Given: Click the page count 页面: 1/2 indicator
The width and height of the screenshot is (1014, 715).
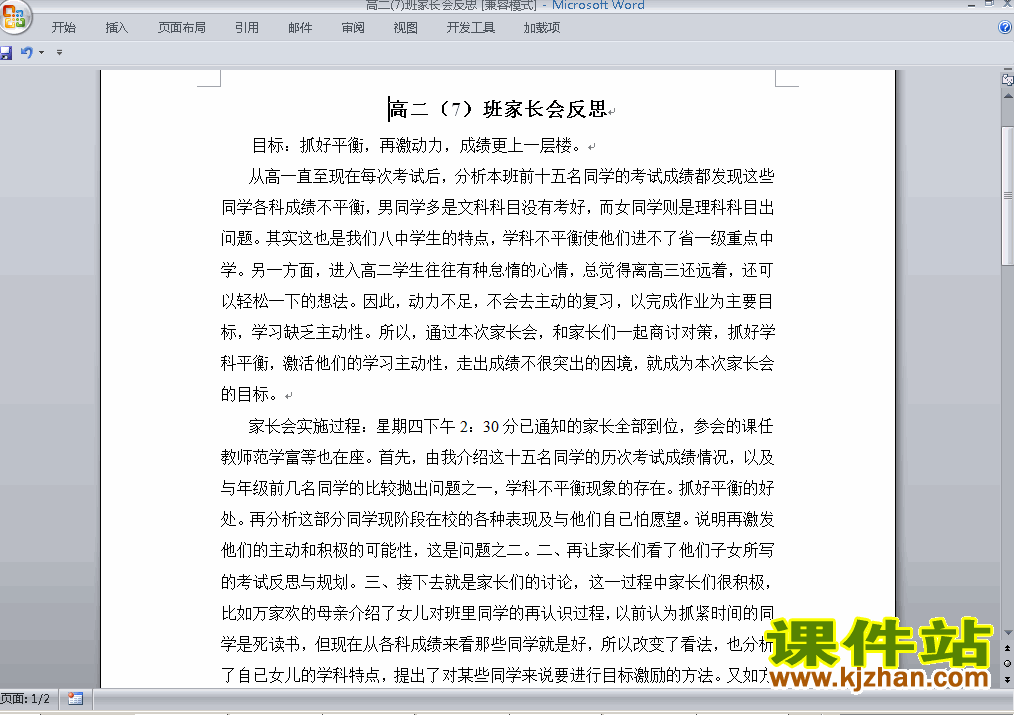Looking at the screenshot, I should 25,699.
